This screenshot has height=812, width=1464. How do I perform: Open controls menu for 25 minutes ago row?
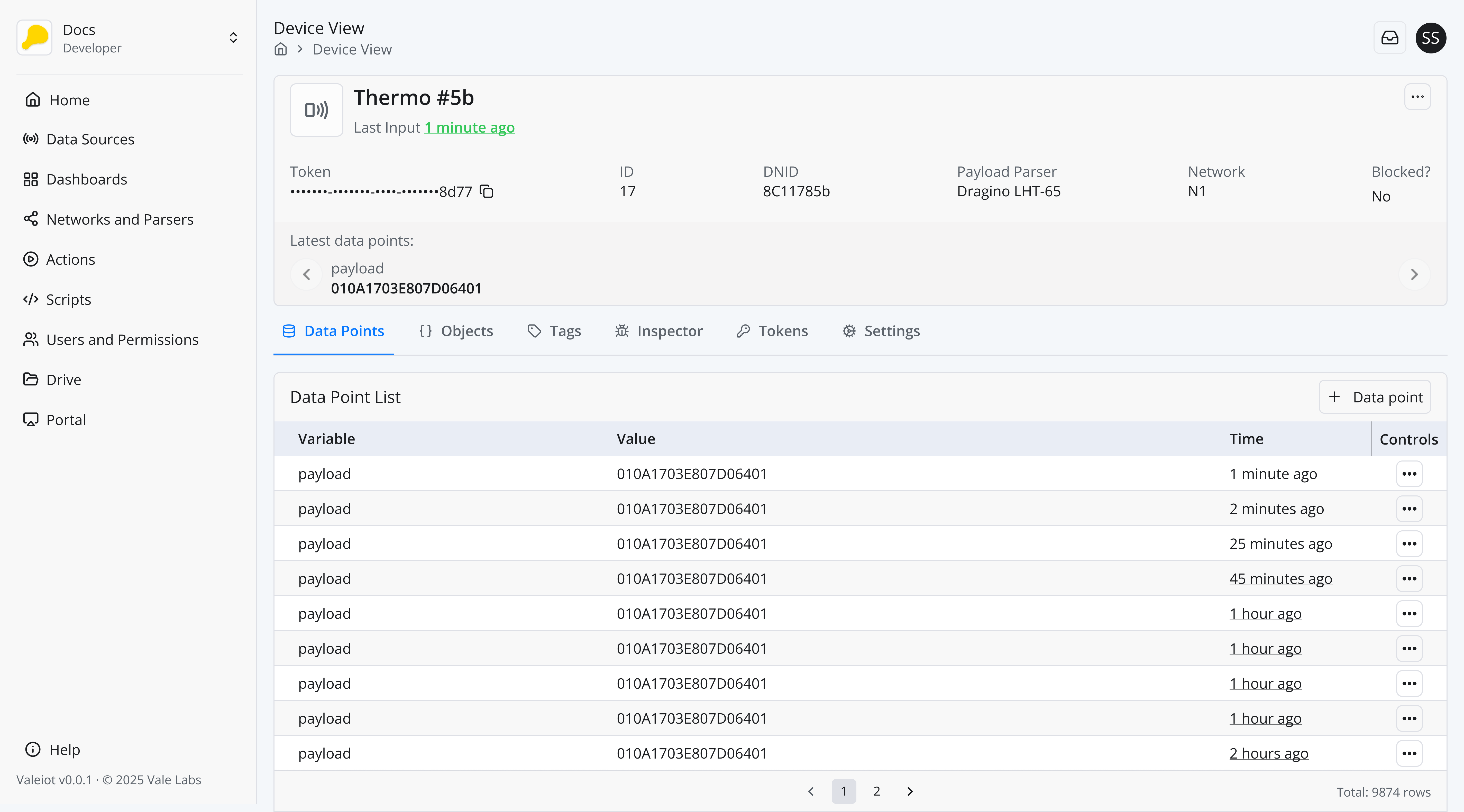(x=1409, y=544)
